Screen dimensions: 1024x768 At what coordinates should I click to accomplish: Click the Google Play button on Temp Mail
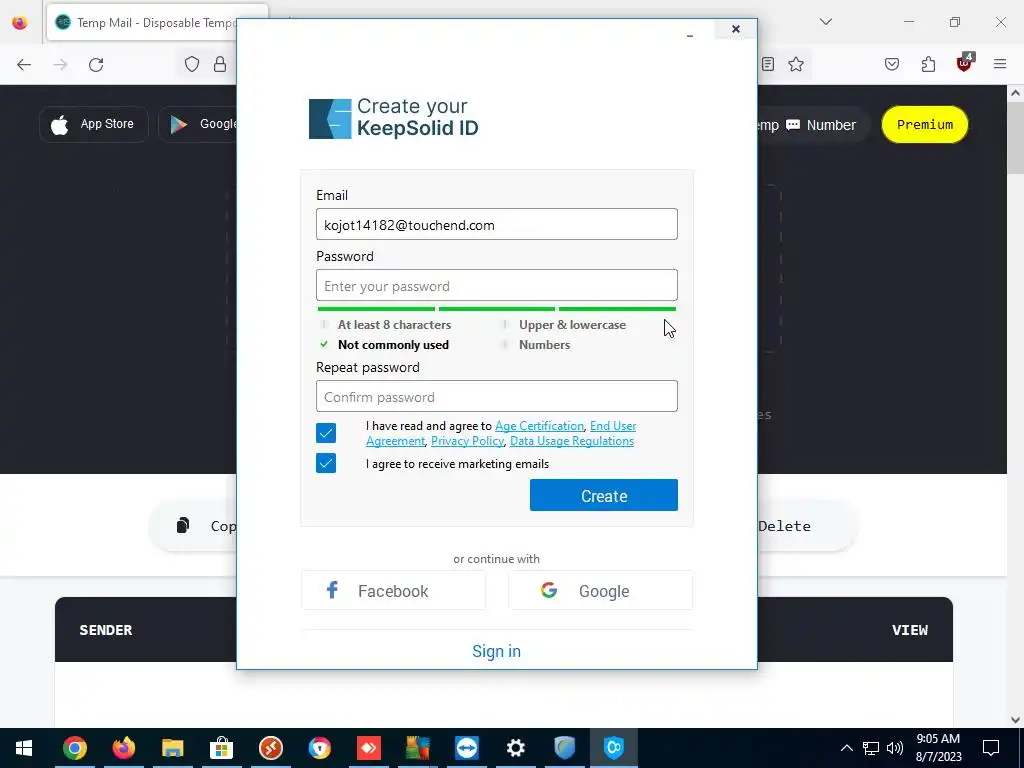pyautogui.click(x=198, y=124)
